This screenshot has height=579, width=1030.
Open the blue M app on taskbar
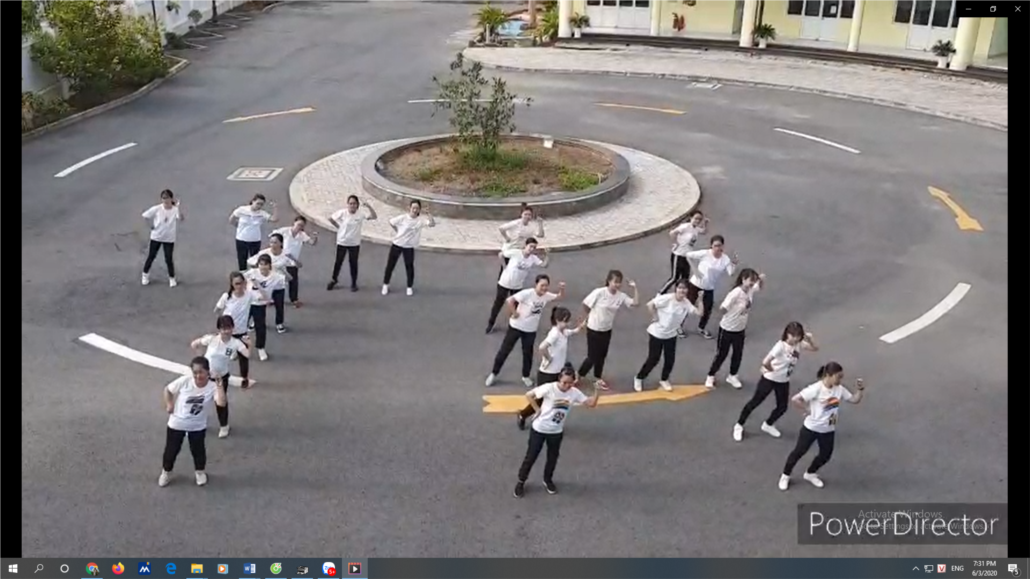[x=145, y=568]
